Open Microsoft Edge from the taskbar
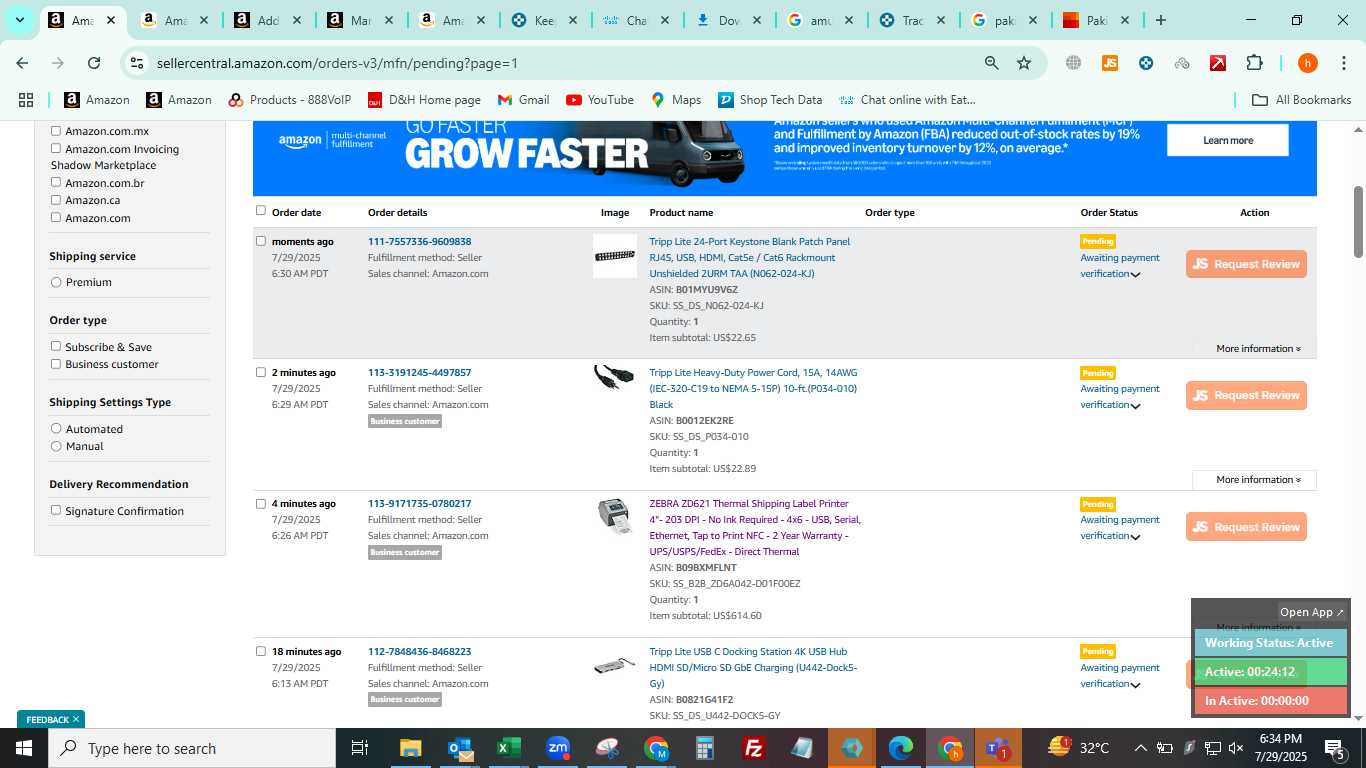 pyautogui.click(x=901, y=748)
